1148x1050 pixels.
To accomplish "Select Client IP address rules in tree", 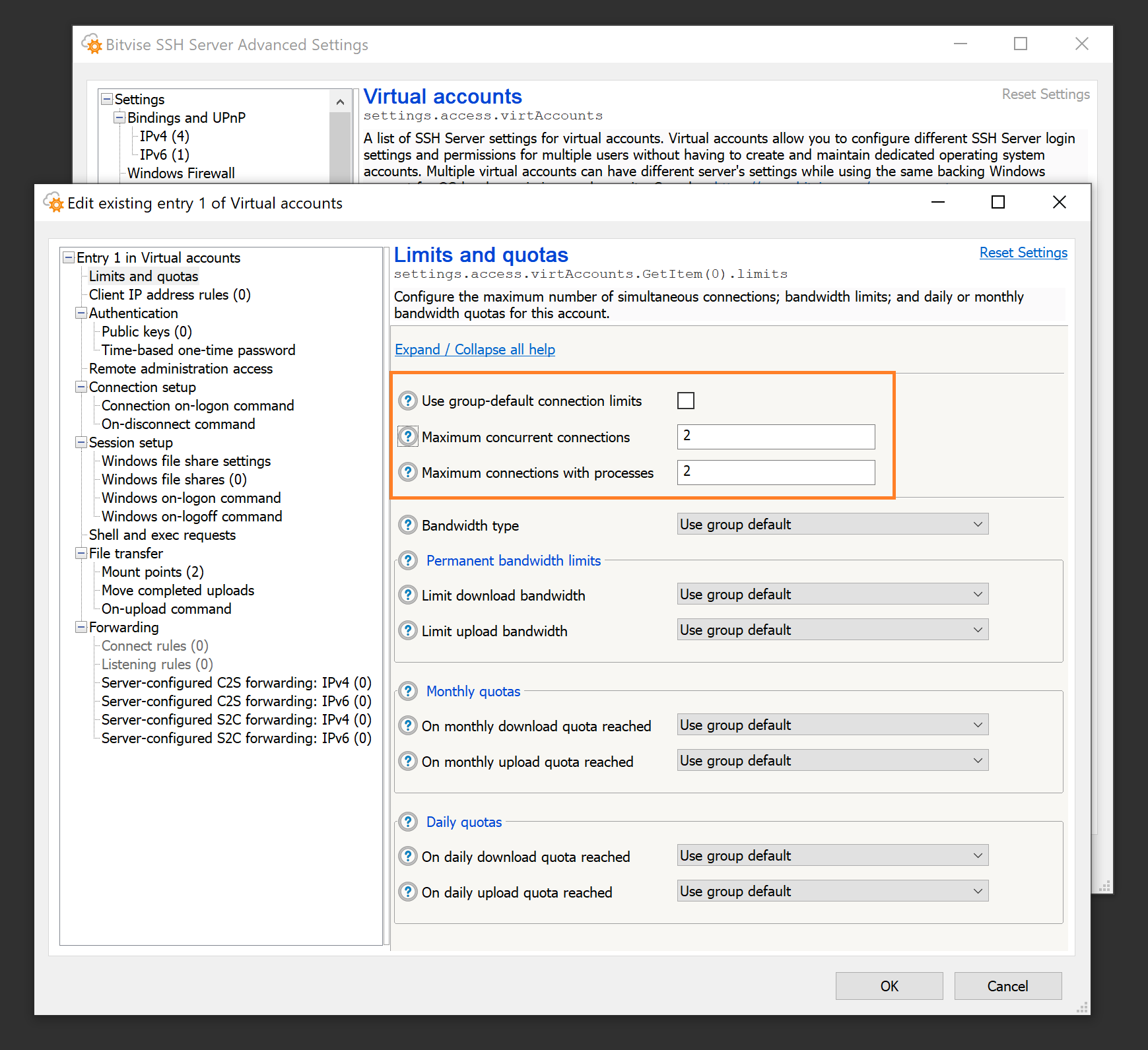I will (x=170, y=295).
